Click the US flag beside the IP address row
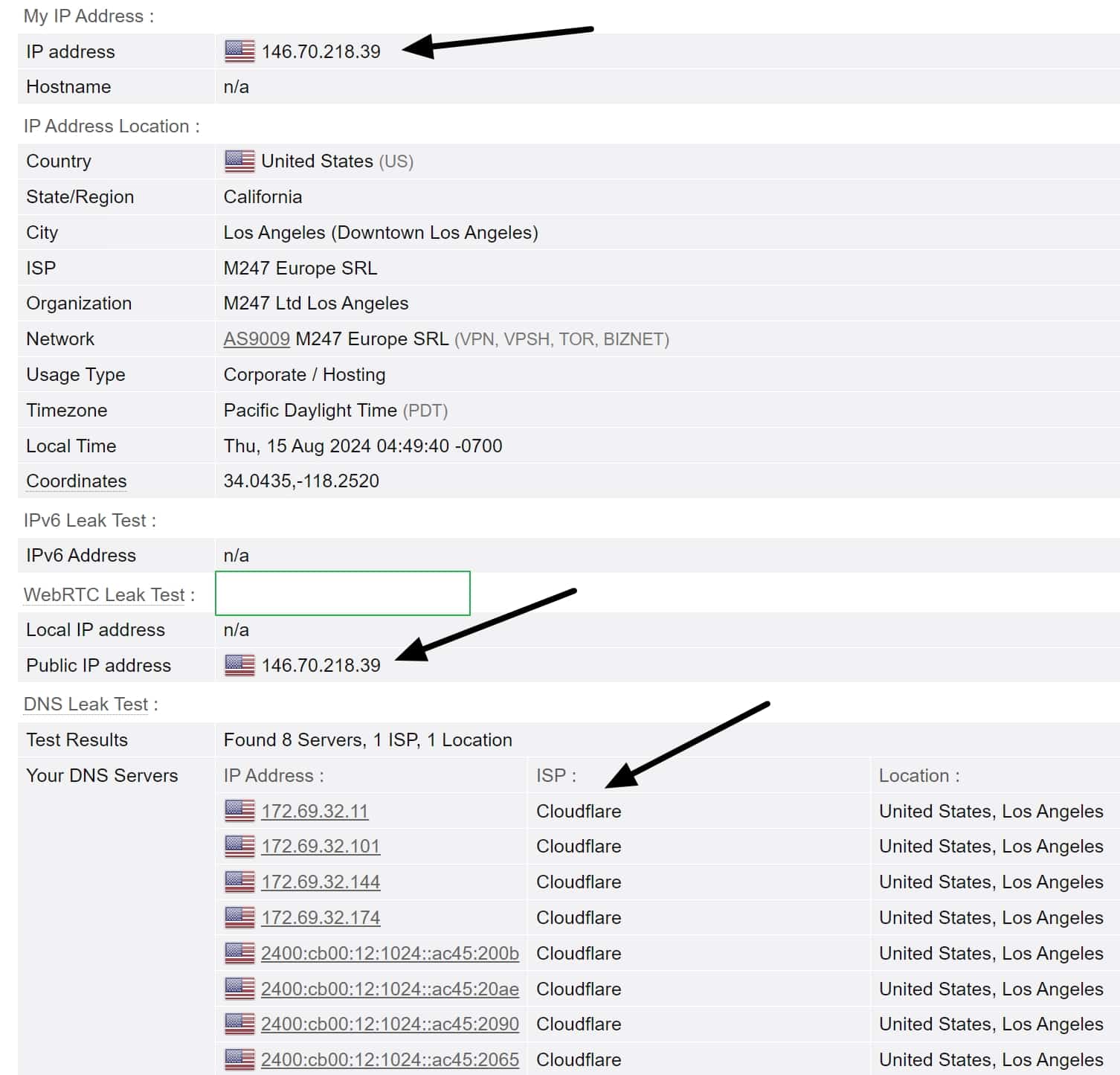1120x1075 pixels. [x=239, y=51]
